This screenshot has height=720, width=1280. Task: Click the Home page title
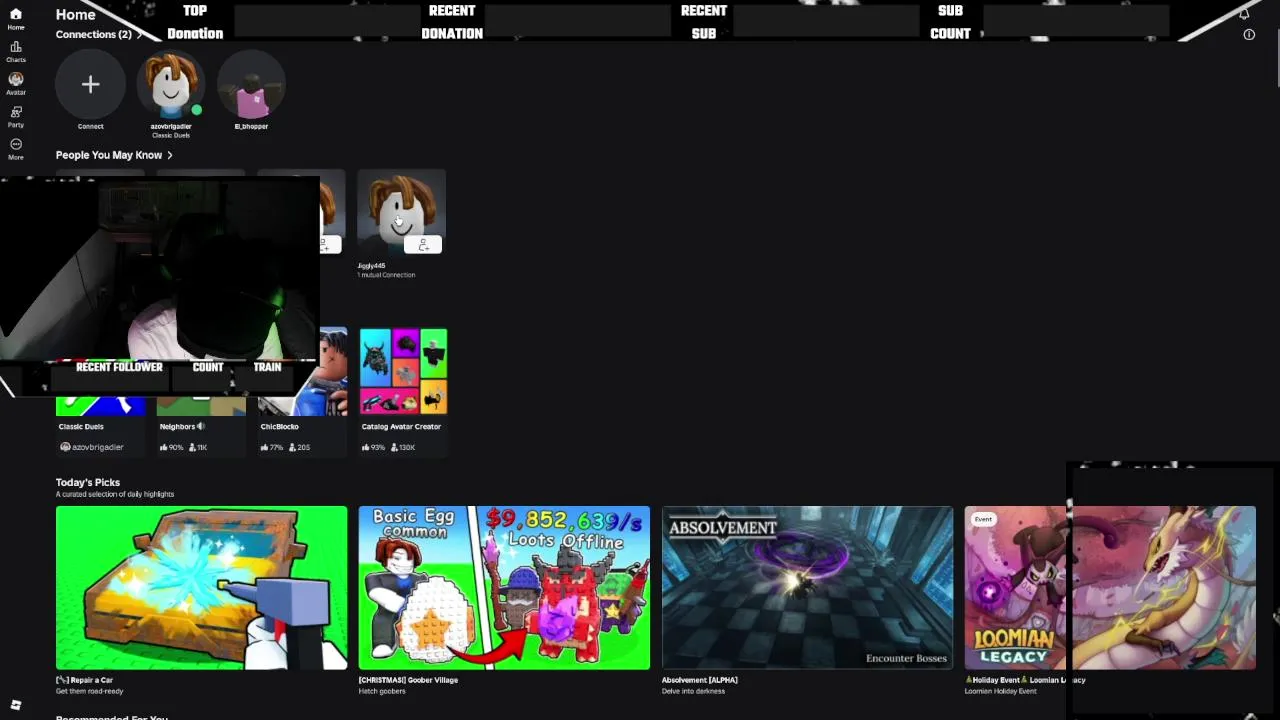76,15
